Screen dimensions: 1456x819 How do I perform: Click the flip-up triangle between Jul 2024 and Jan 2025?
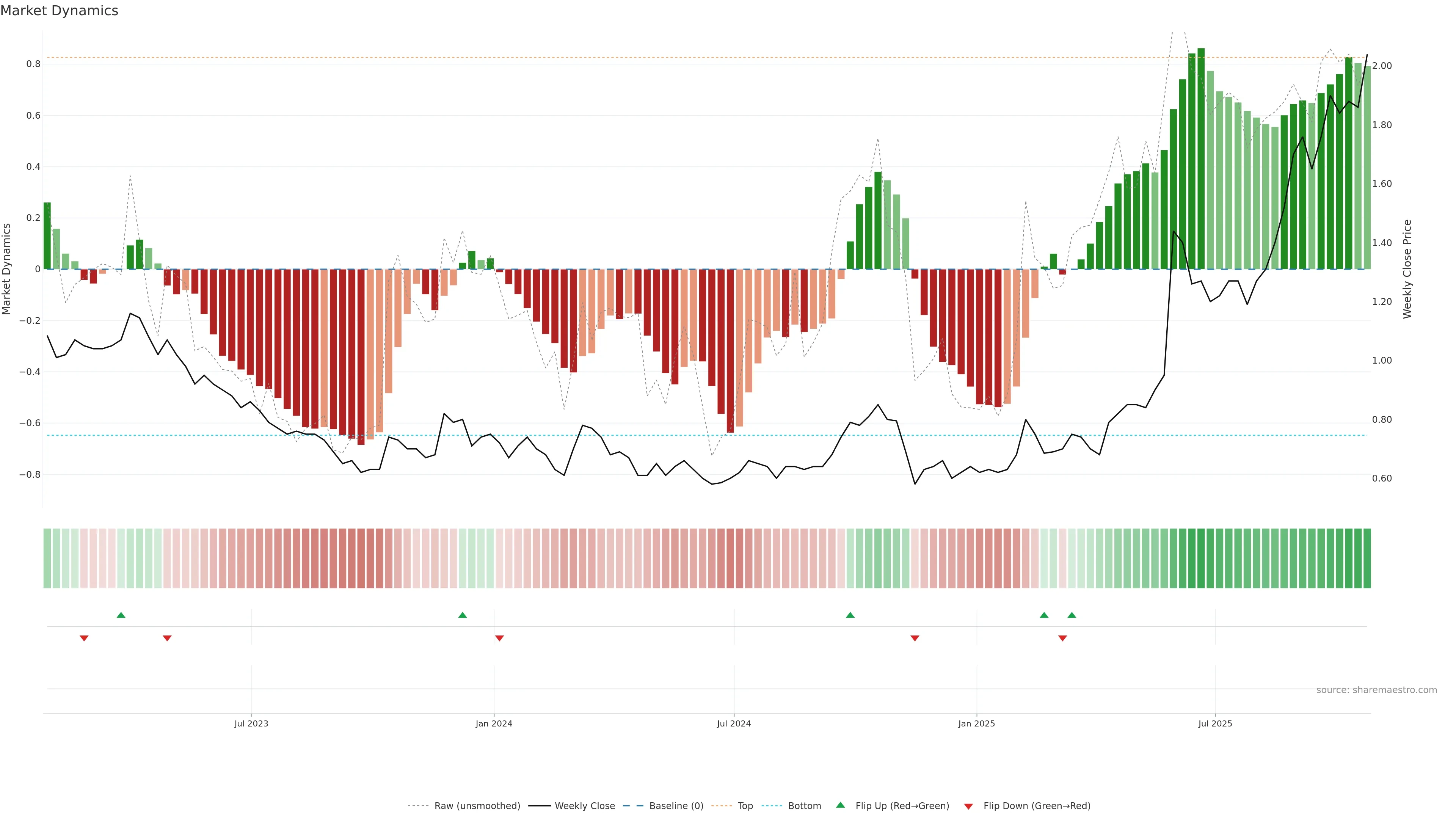coord(850,615)
